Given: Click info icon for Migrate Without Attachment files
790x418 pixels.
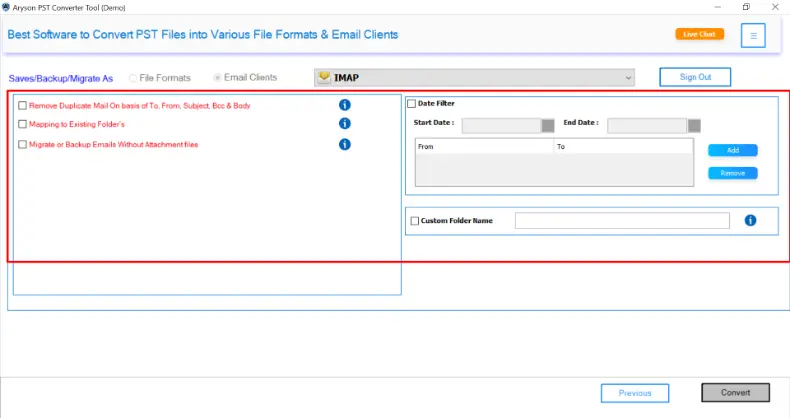Looking at the screenshot, I should [x=345, y=145].
